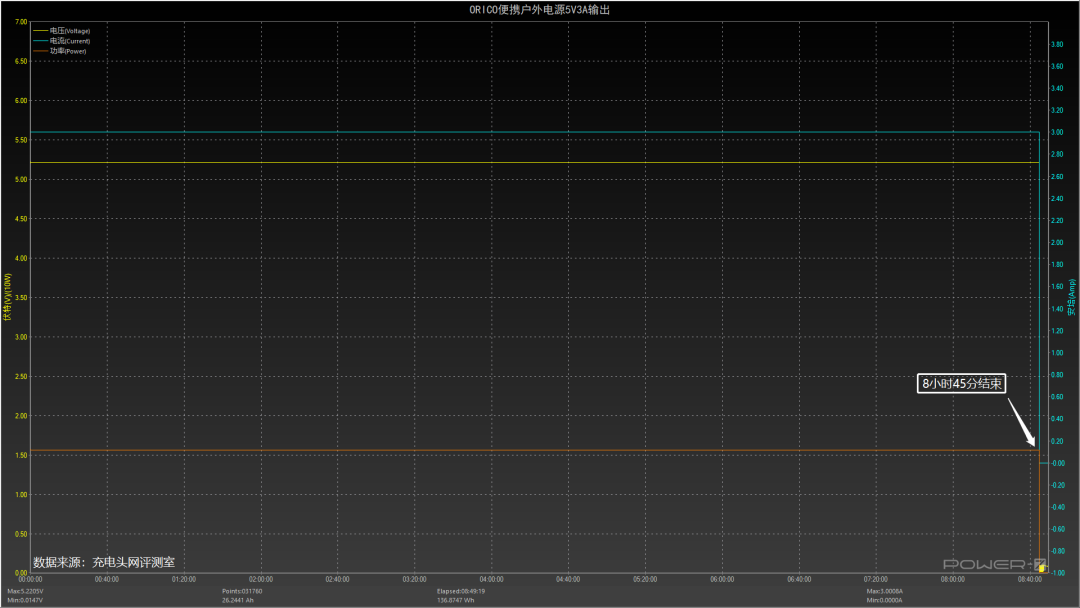Click the Max:3.0008A status value

[x=884, y=591]
